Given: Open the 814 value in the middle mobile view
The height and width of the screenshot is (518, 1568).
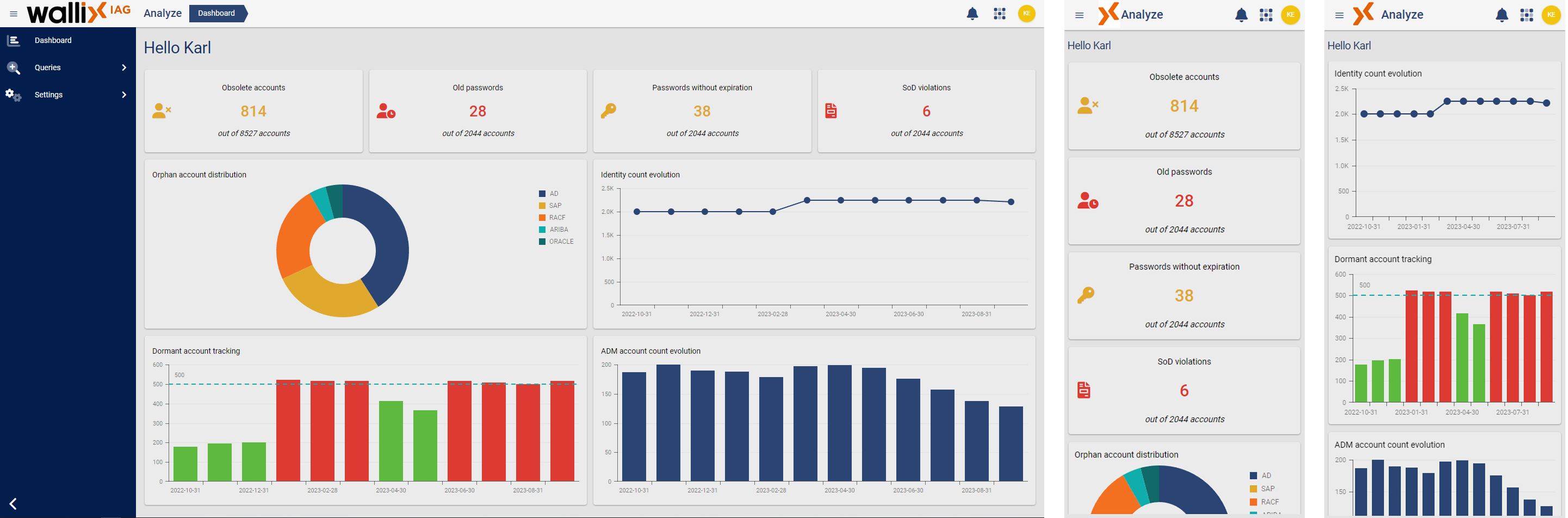Looking at the screenshot, I should 1184,106.
